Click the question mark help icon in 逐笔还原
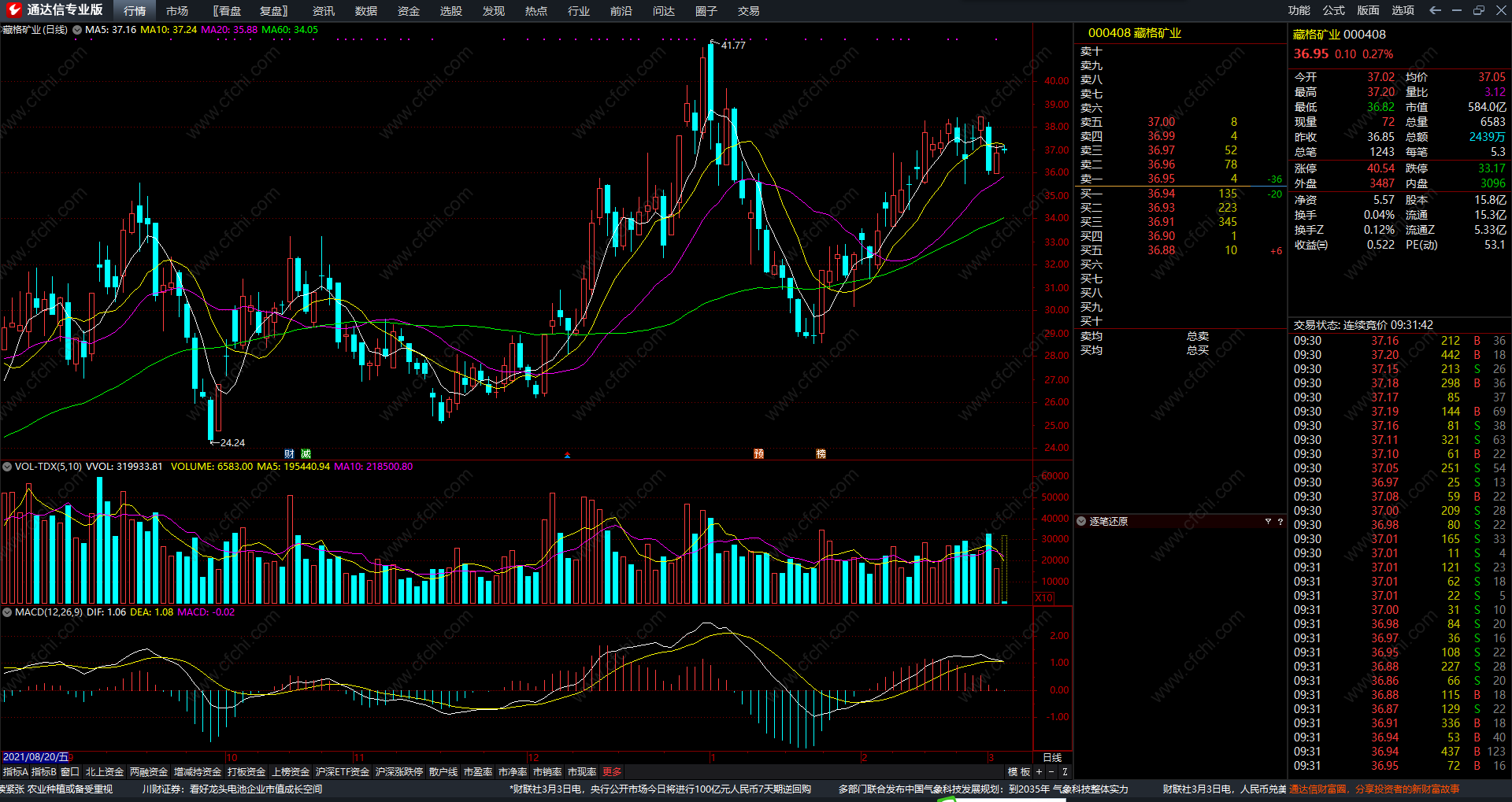This screenshot has height=802, width=1512. tap(1280, 522)
